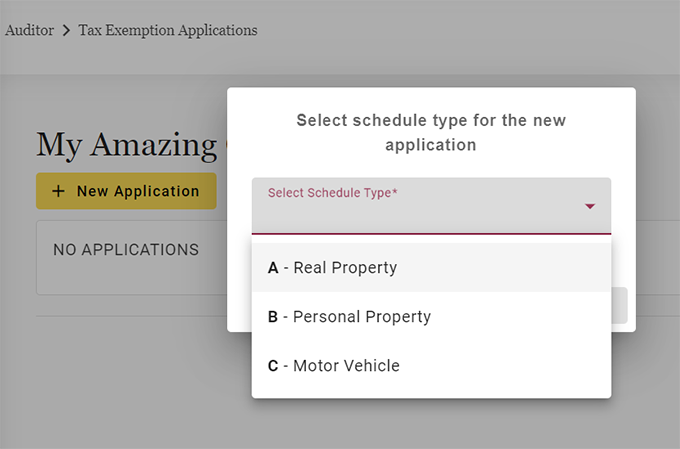680x449 pixels.
Task: Click the horizontal divider line below NO APPLICATIONS
Action: [130, 316]
